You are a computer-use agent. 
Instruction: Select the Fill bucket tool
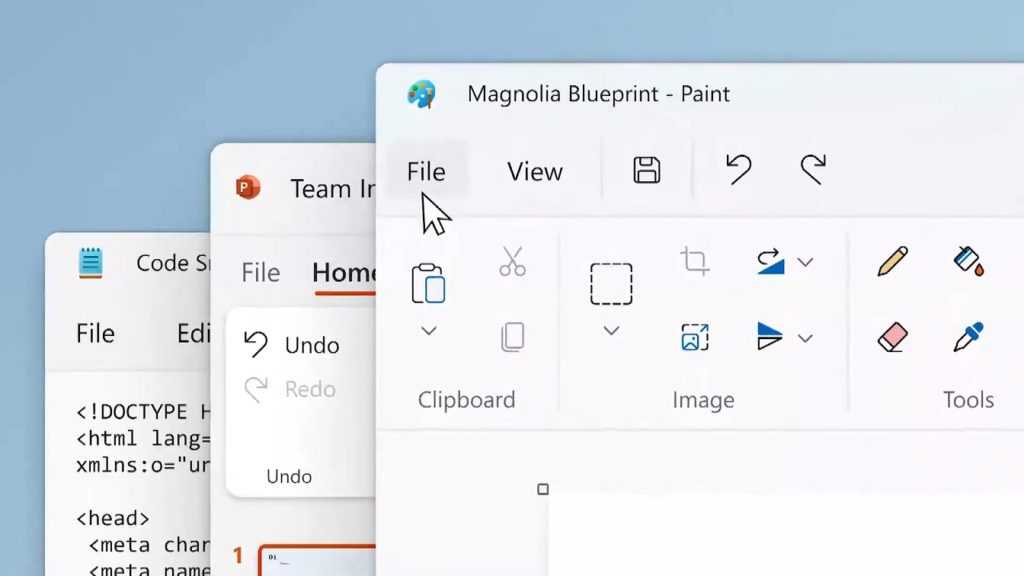[968, 261]
